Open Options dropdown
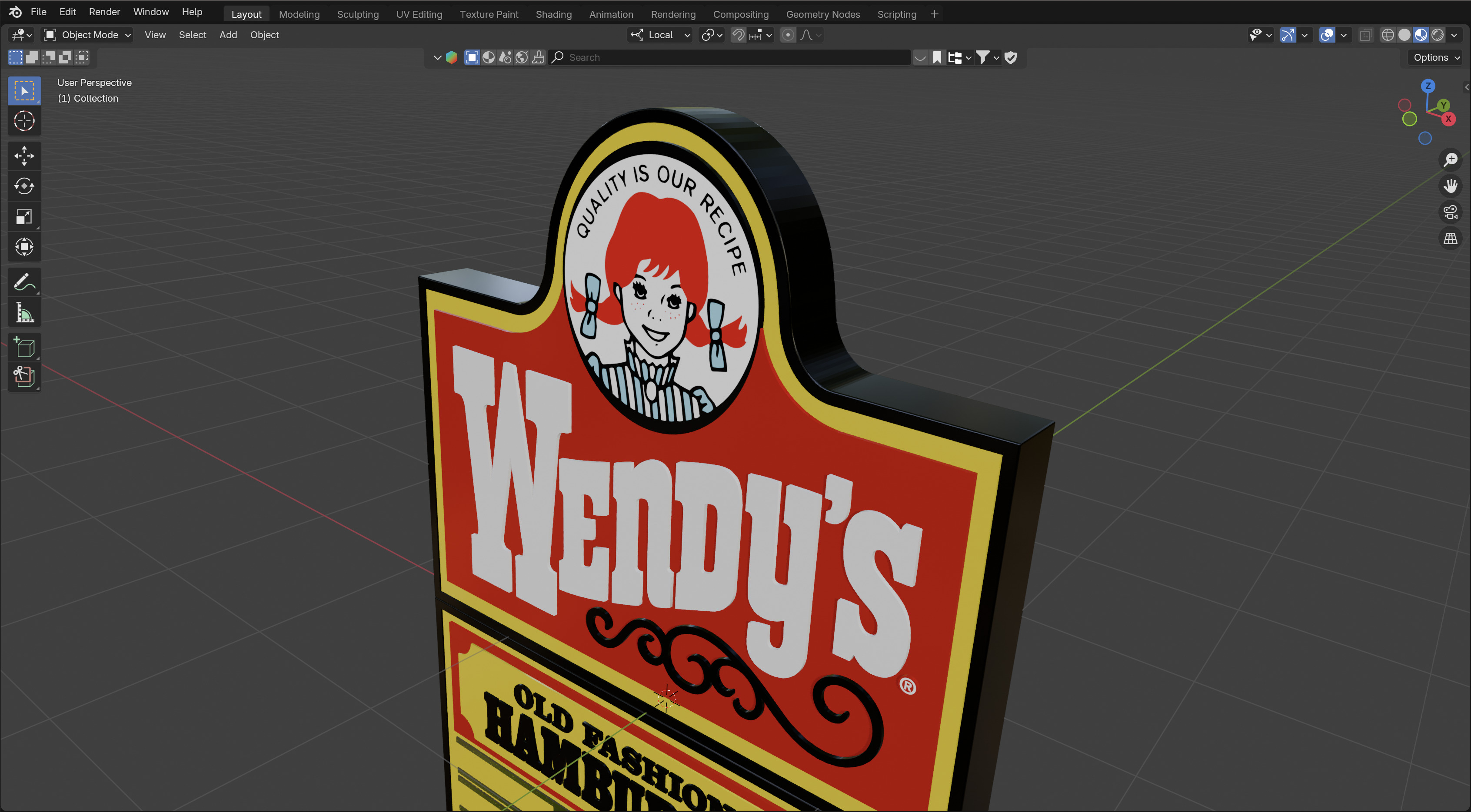 (x=1436, y=57)
